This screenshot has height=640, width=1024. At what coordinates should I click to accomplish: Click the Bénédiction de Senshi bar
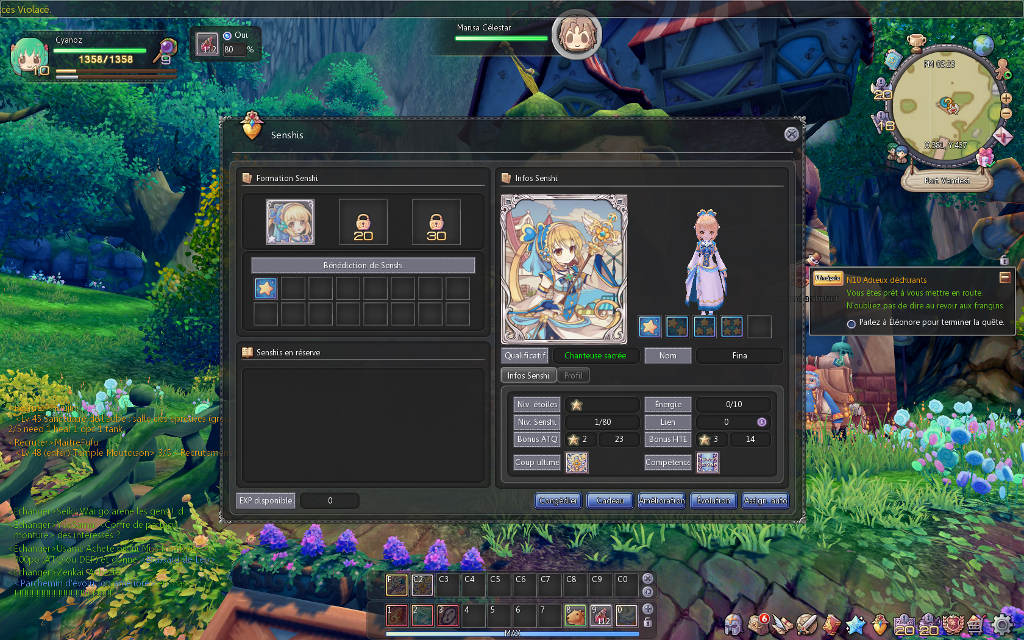click(363, 265)
